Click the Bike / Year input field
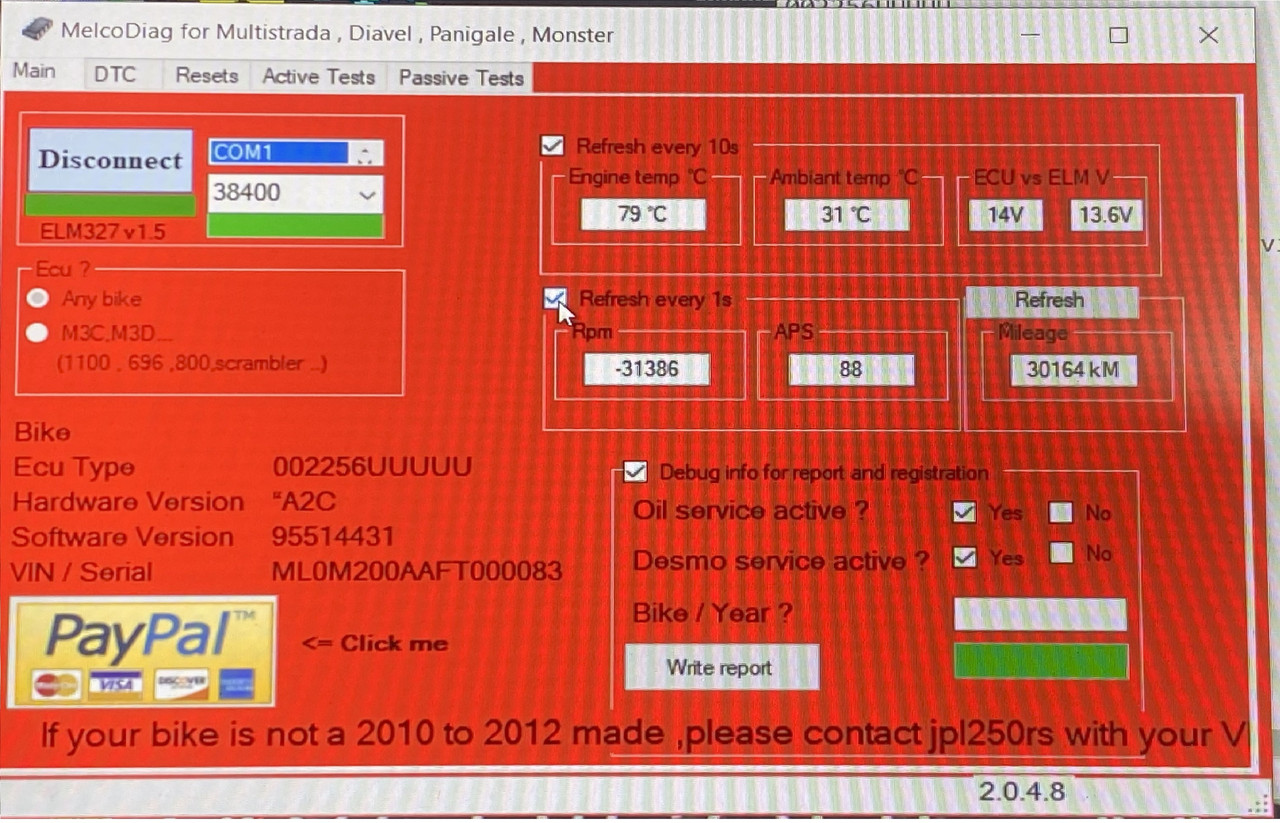Screen dimensions: 1280x823 [1040, 614]
